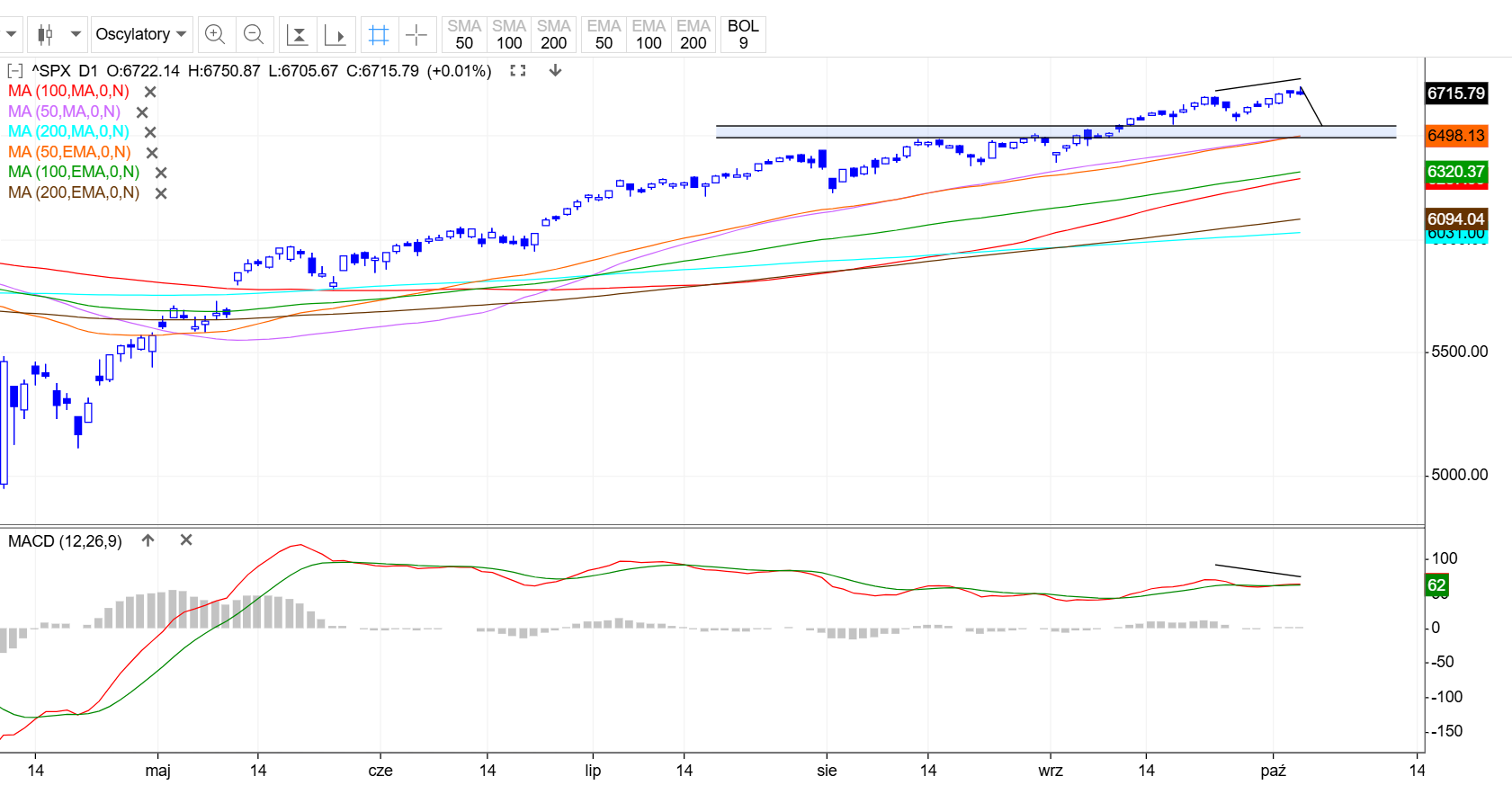The width and height of the screenshot is (1512, 785).
Task: Click the zoom in magnifier icon
Action: [x=215, y=35]
